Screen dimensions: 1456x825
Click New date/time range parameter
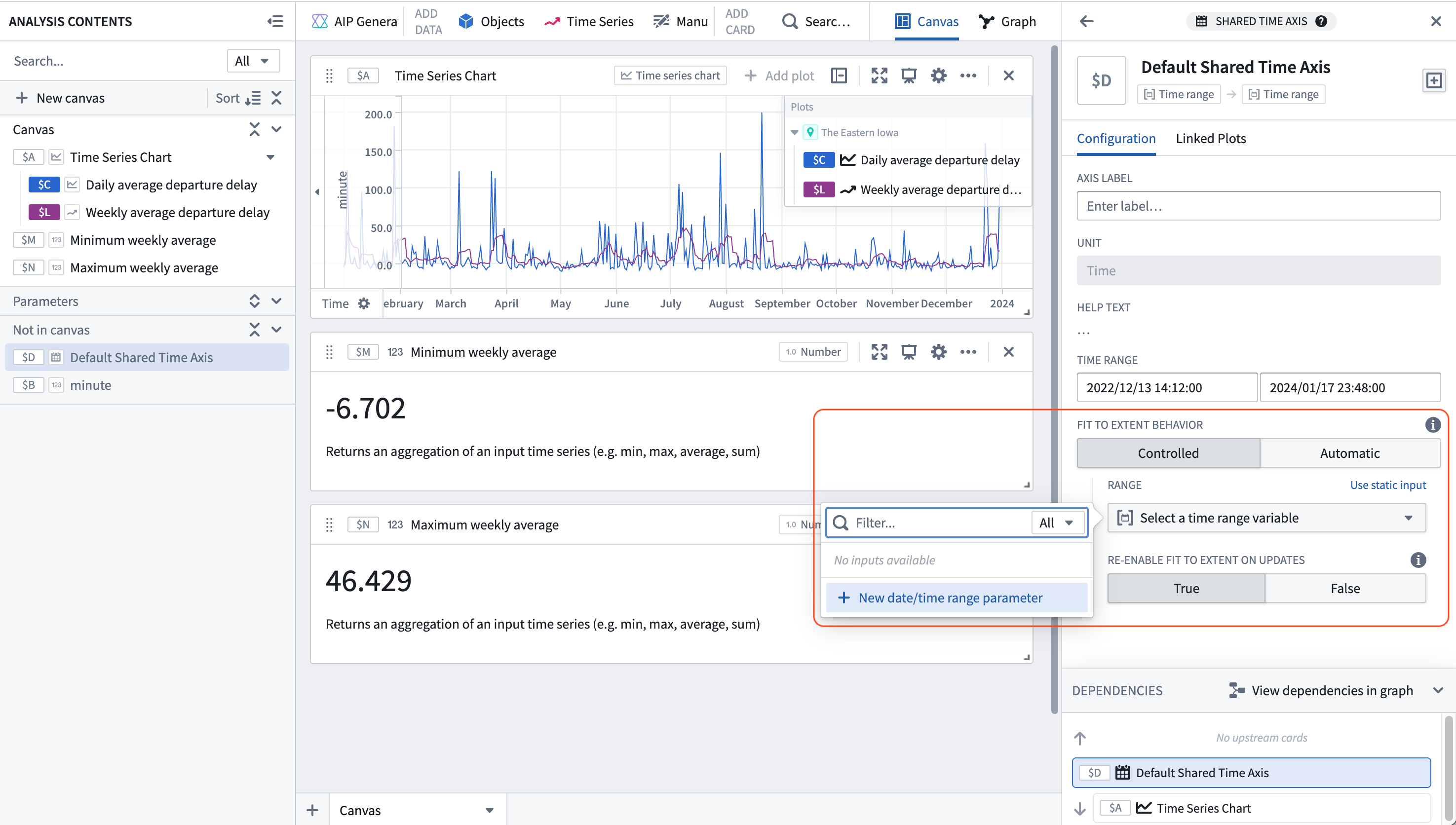tap(950, 598)
